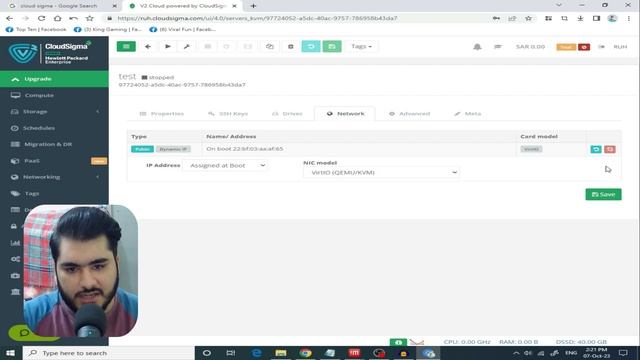
Task: Collapse the Upgrade sidebar item
Action: click(54, 79)
